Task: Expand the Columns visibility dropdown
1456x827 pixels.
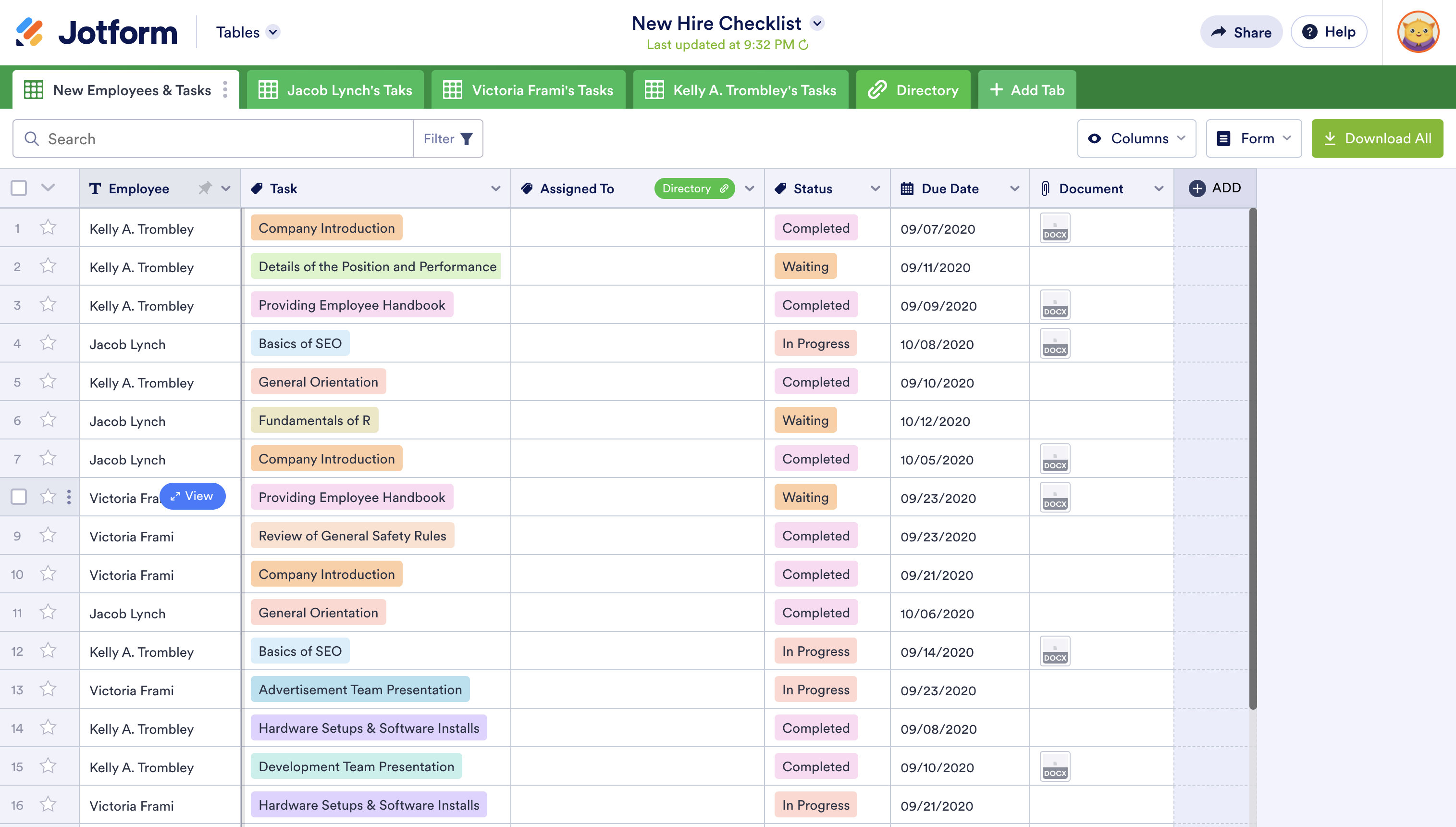Action: point(1136,138)
